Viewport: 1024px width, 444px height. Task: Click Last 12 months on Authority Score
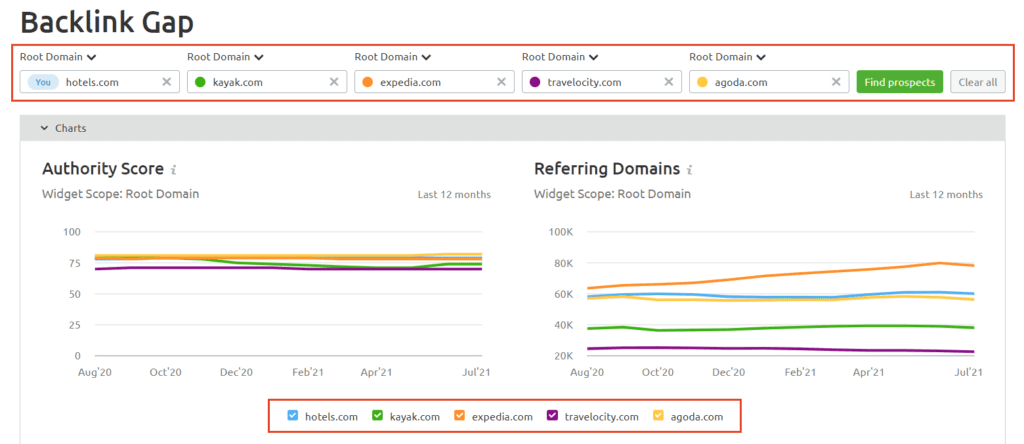click(454, 195)
